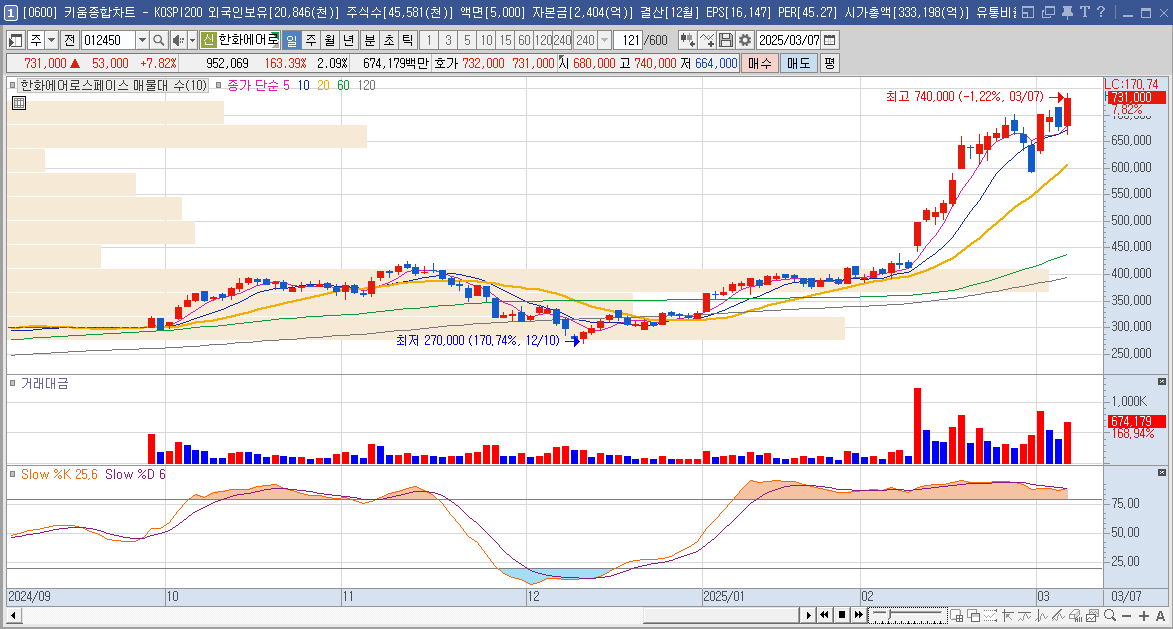Select the 5 interval preset
Screen dimensions: 1173x629
click(468, 40)
